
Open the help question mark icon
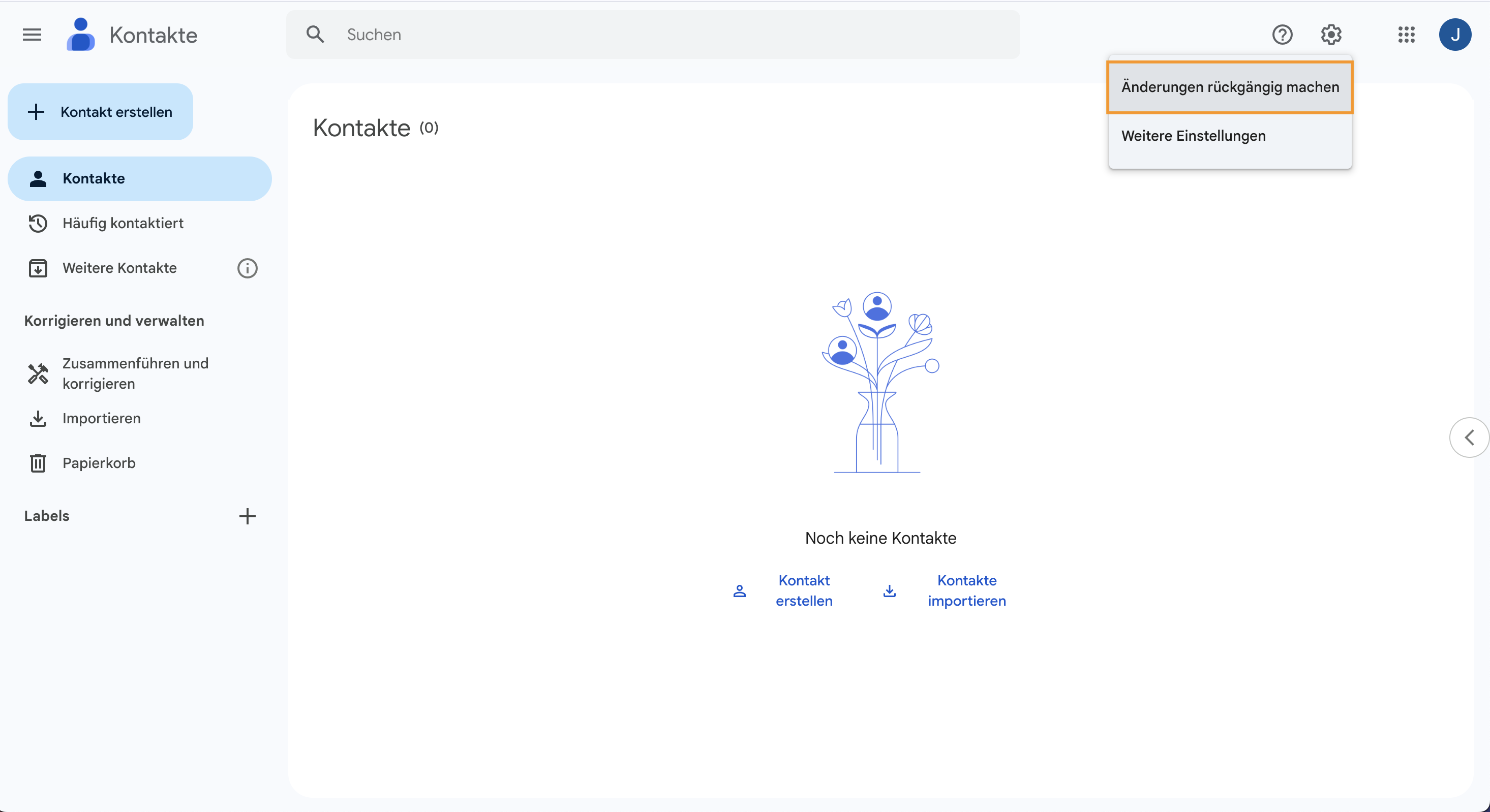coord(1283,35)
